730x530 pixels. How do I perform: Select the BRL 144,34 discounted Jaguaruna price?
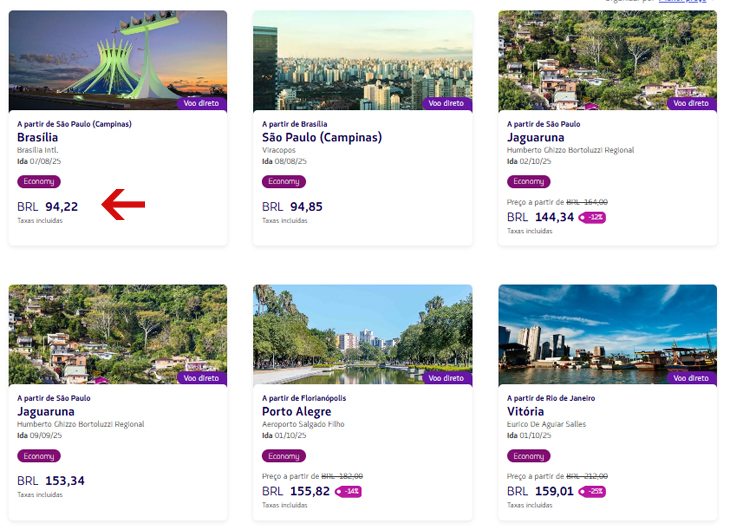click(x=541, y=217)
